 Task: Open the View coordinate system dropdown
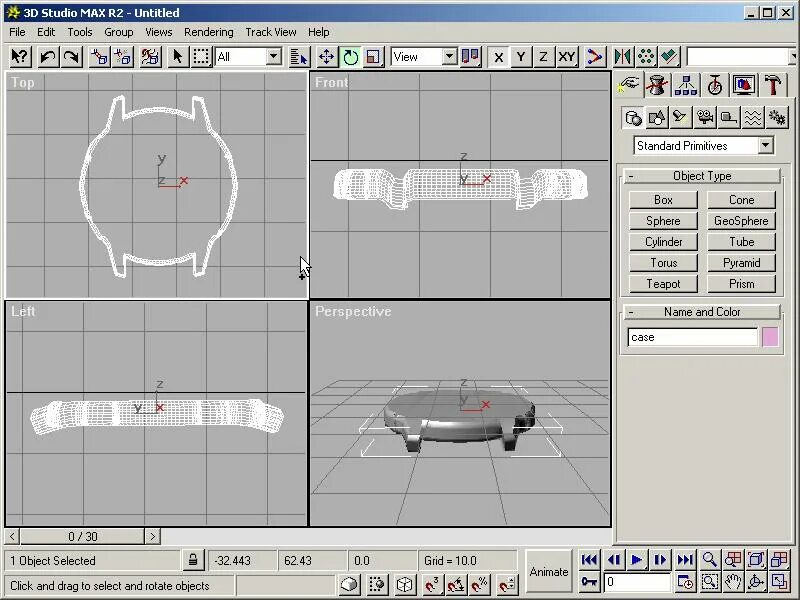449,57
